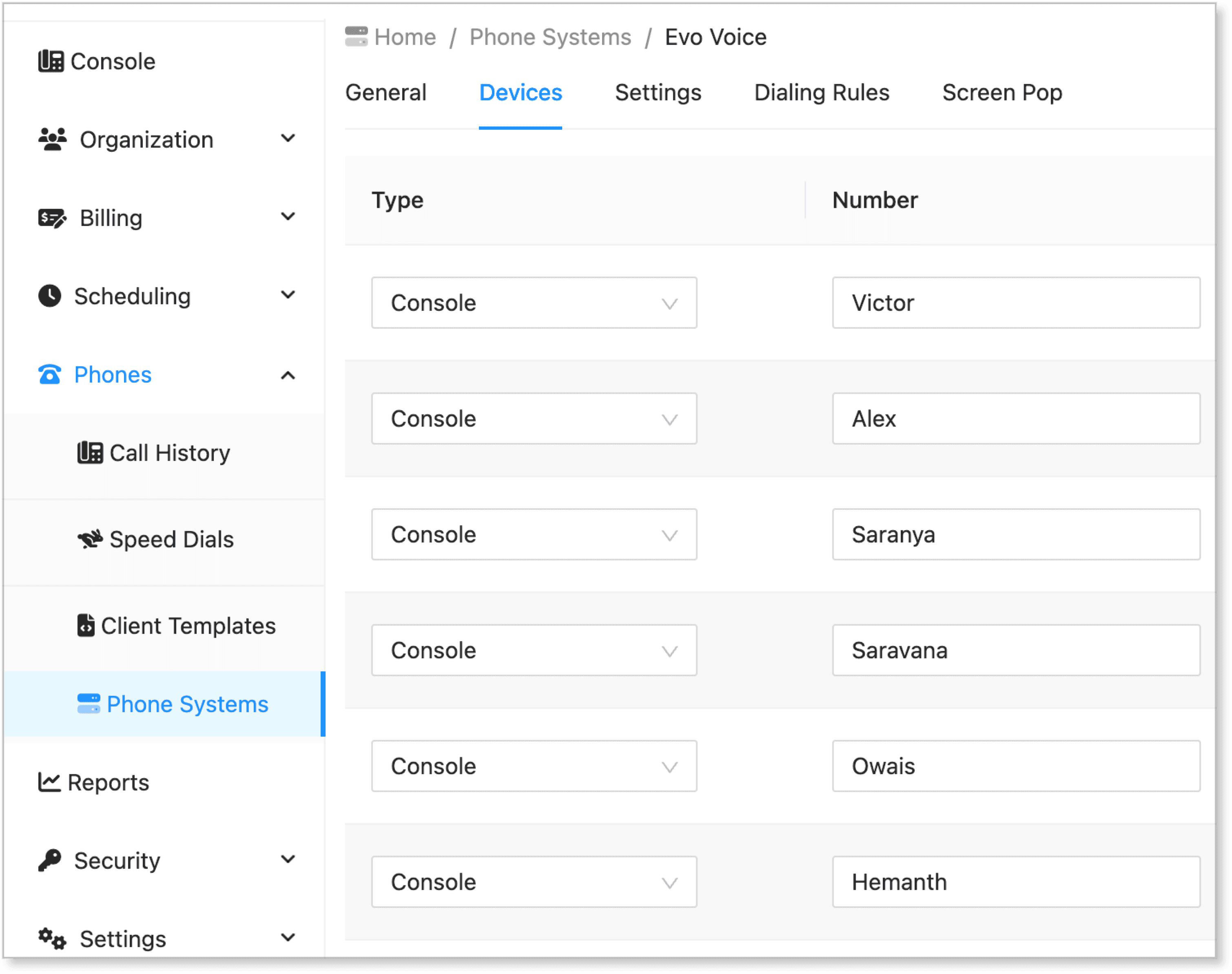The width and height of the screenshot is (1232, 974).
Task: Collapse the Phones menu chevron
Action: coord(288,375)
